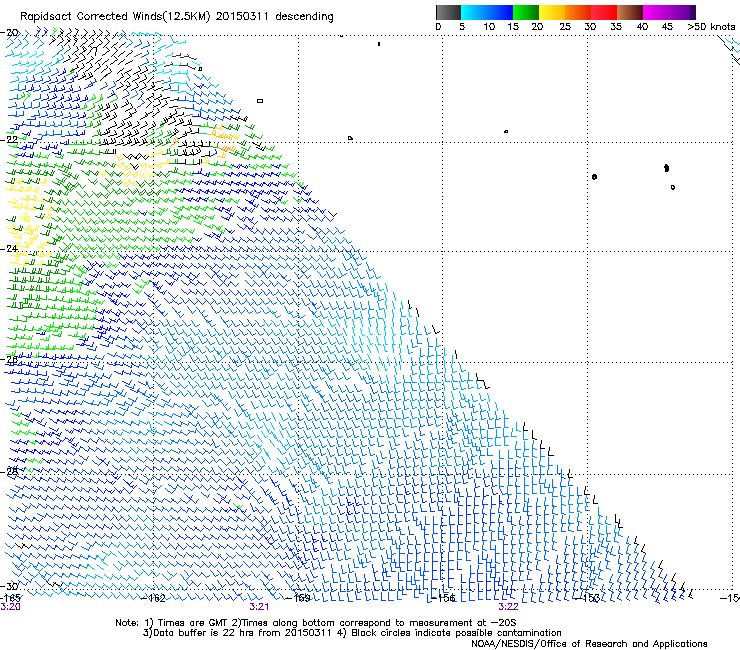Click the '-28' latitude axis label
This screenshot has height=650, width=740.
9,472
